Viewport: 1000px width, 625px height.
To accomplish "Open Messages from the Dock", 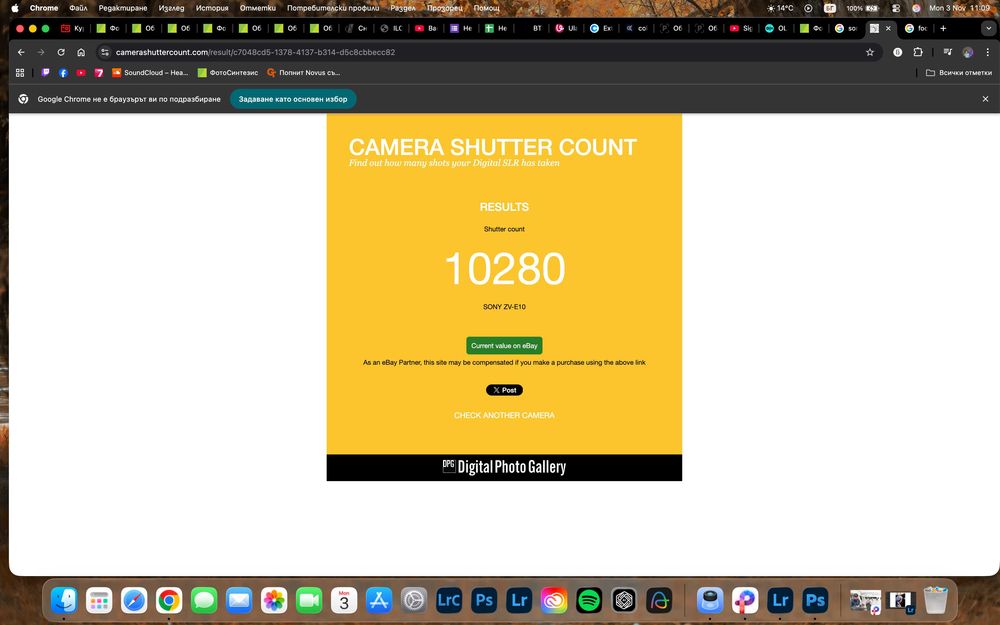I will 204,600.
